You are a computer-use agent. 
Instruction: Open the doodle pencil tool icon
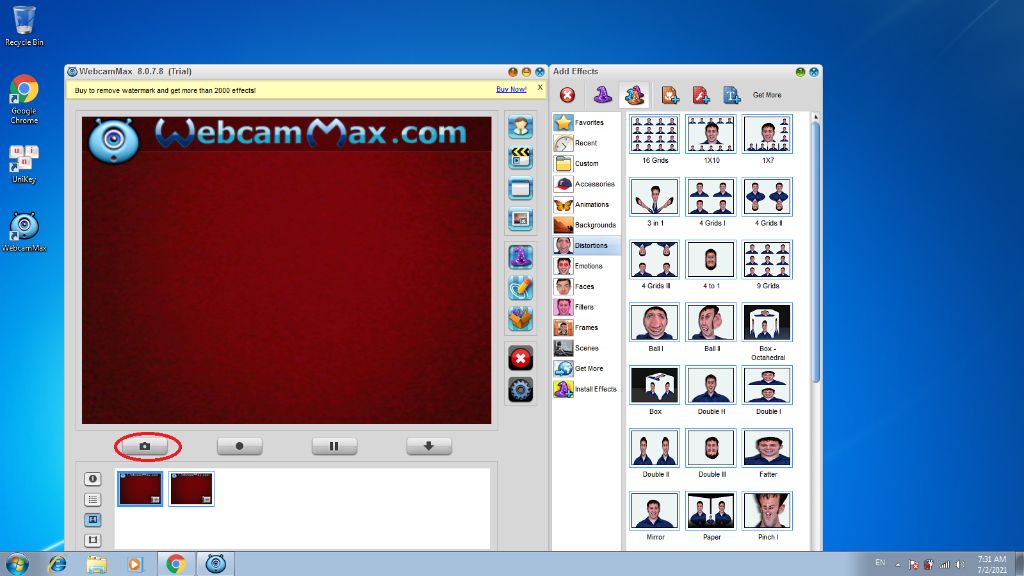(520, 288)
